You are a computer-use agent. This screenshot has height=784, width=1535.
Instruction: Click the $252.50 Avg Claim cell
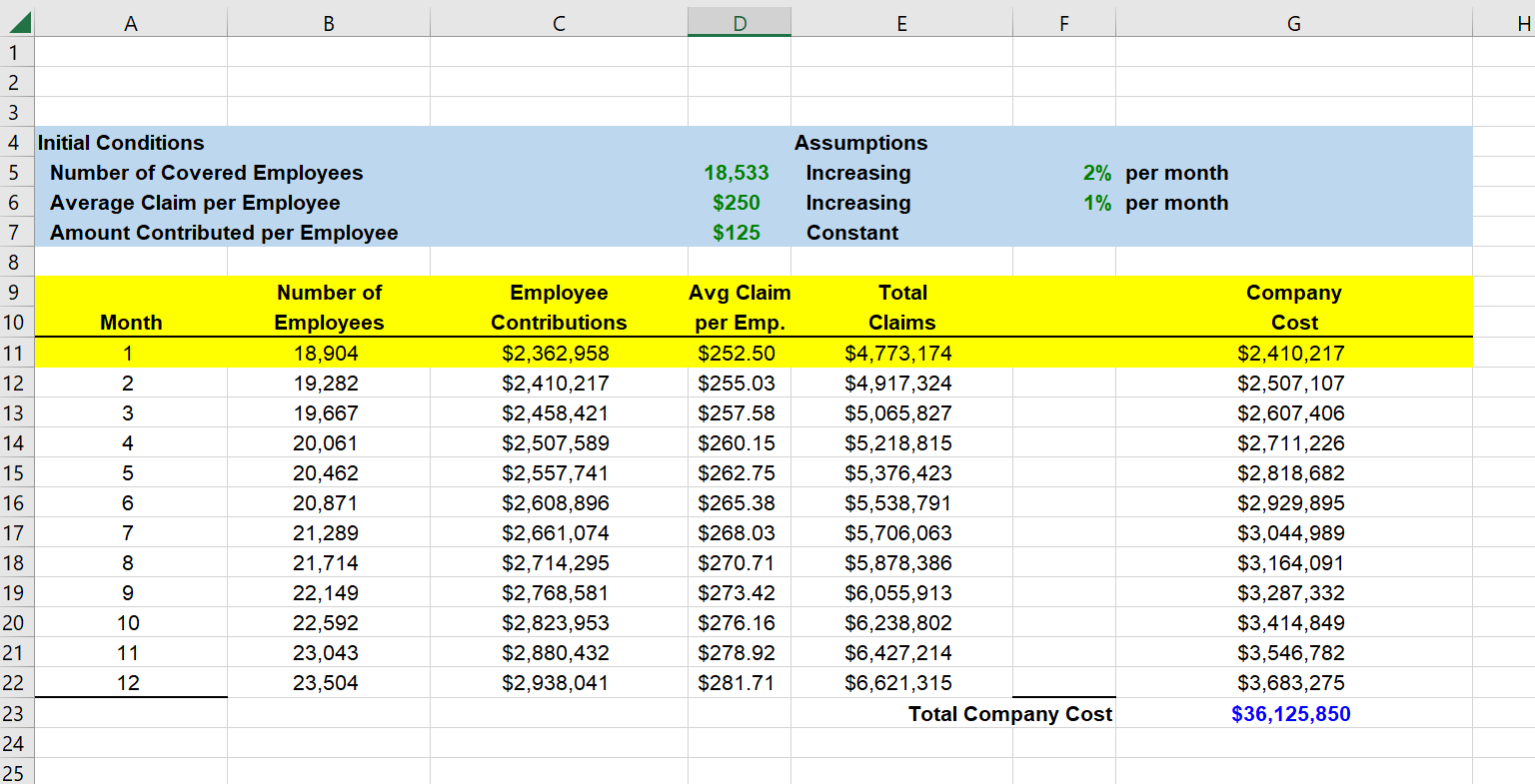739,353
